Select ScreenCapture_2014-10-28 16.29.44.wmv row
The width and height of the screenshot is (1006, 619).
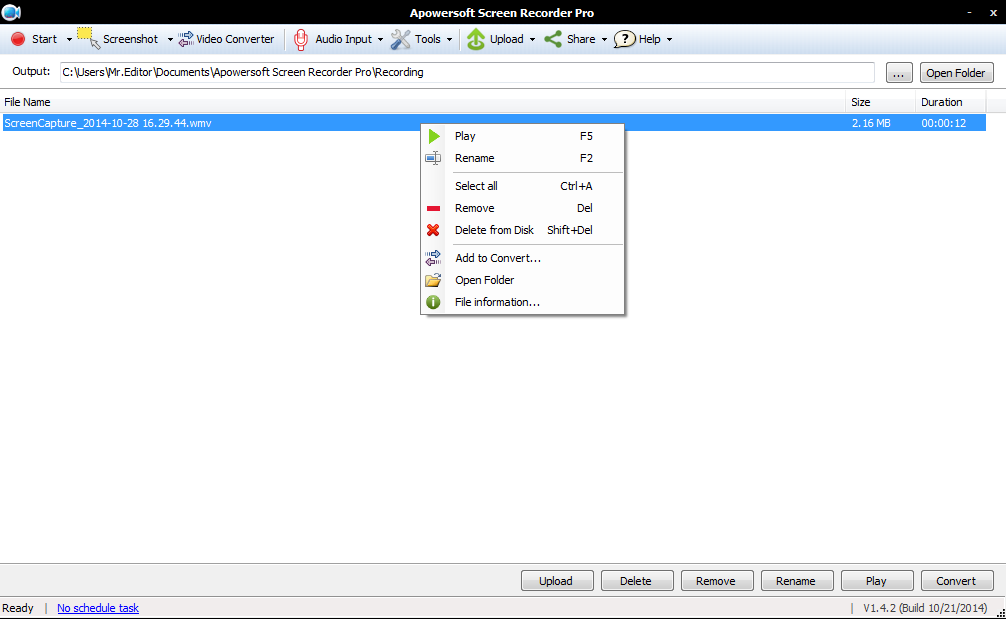(x=494, y=123)
